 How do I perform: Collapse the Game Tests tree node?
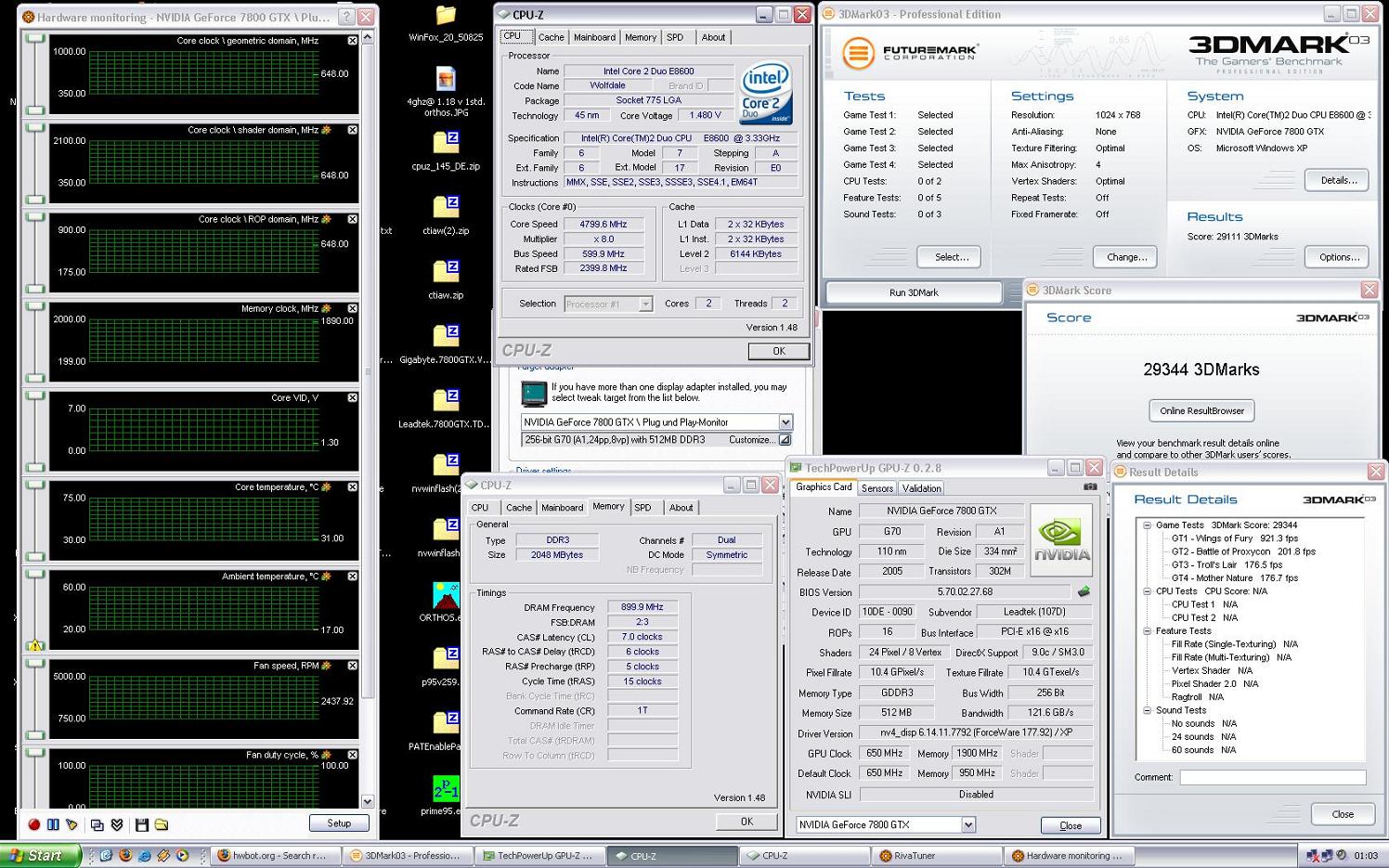pyautogui.click(x=1147, y=525)
